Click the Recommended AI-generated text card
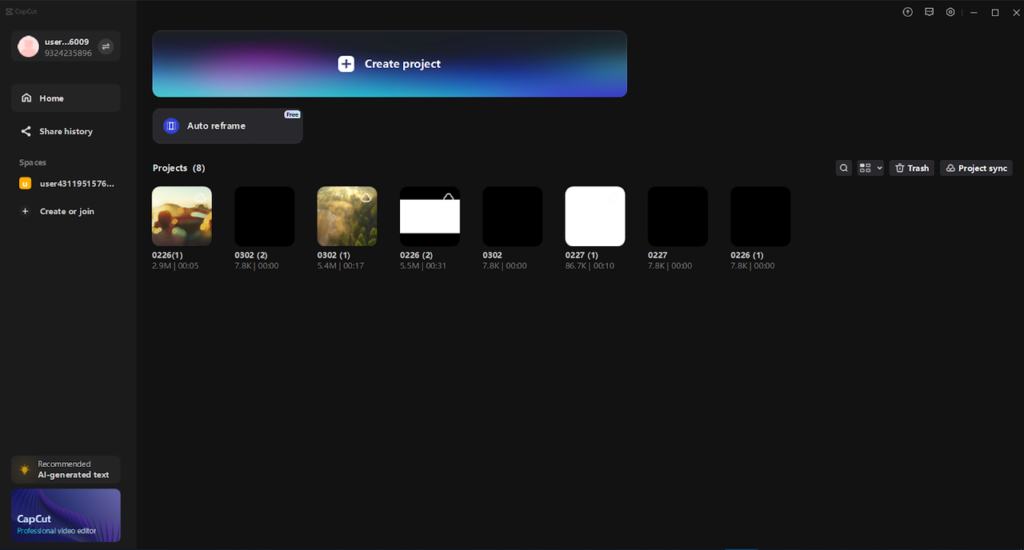This screenshot has height=550, width=1024. tap(66, 469)
